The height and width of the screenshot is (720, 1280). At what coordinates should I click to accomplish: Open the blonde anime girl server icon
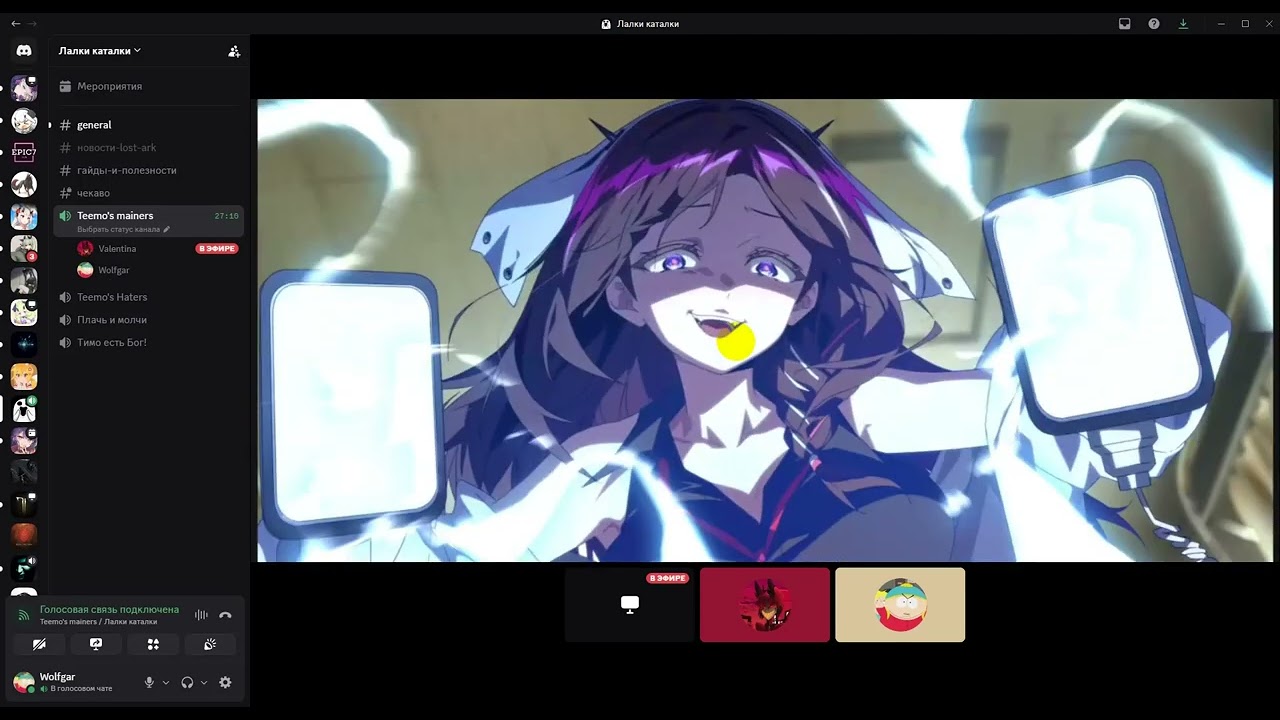pos(24,376)
